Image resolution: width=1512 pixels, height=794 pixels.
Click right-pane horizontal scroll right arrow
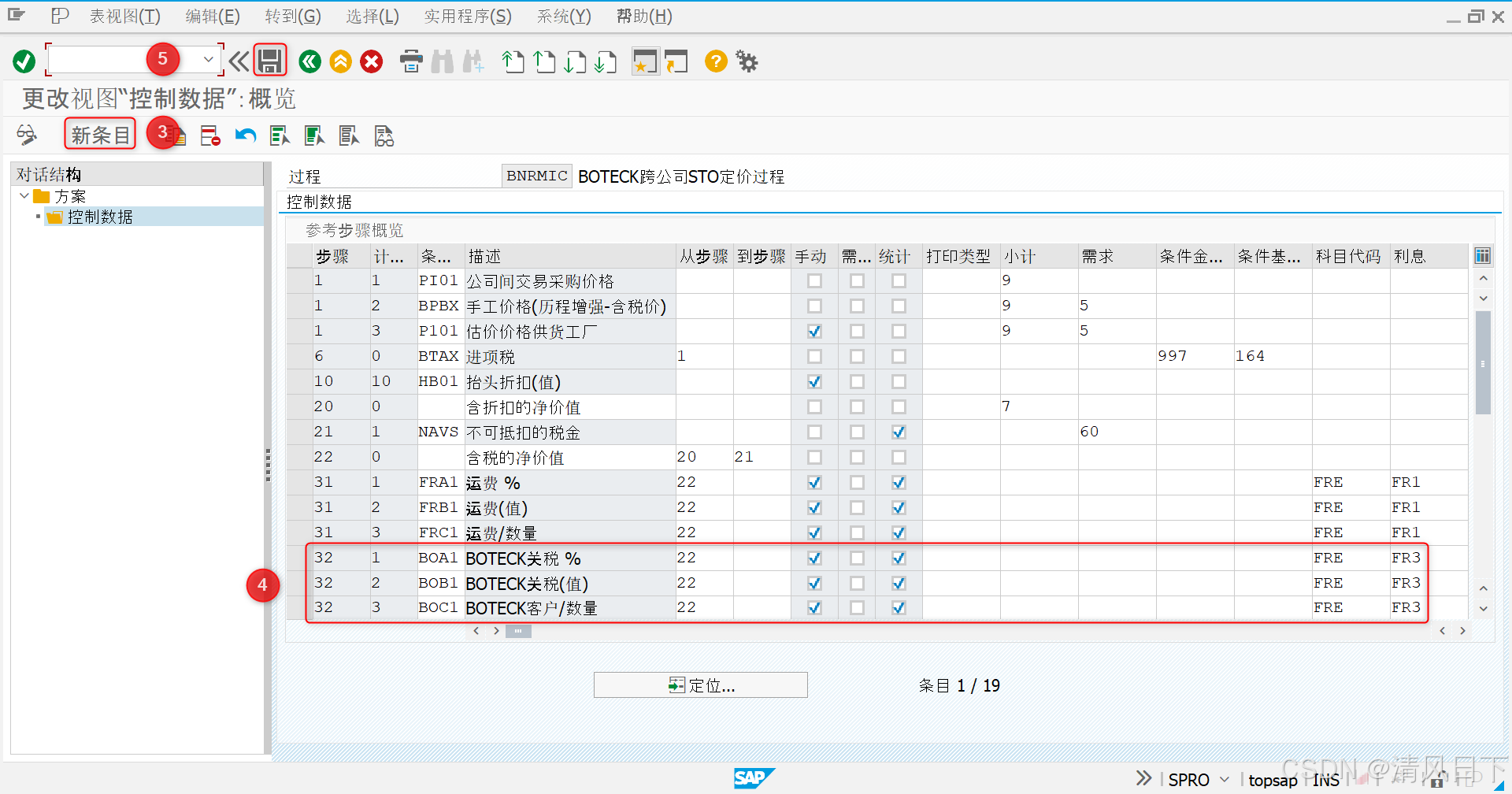[1462, 631]
